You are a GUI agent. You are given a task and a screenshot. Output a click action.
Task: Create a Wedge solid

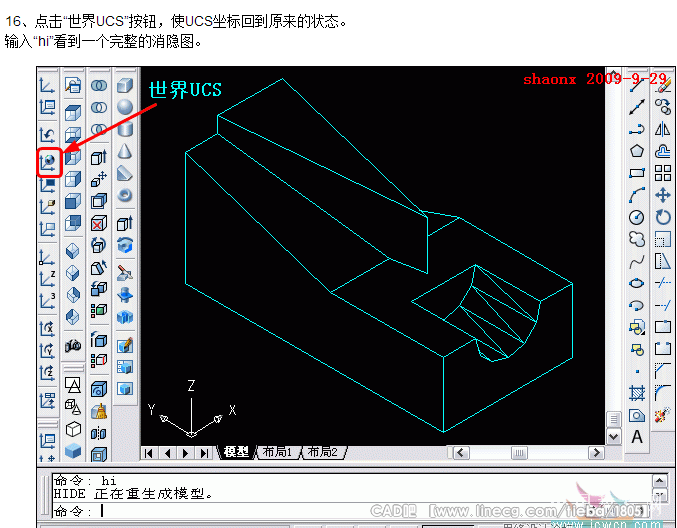125,173
